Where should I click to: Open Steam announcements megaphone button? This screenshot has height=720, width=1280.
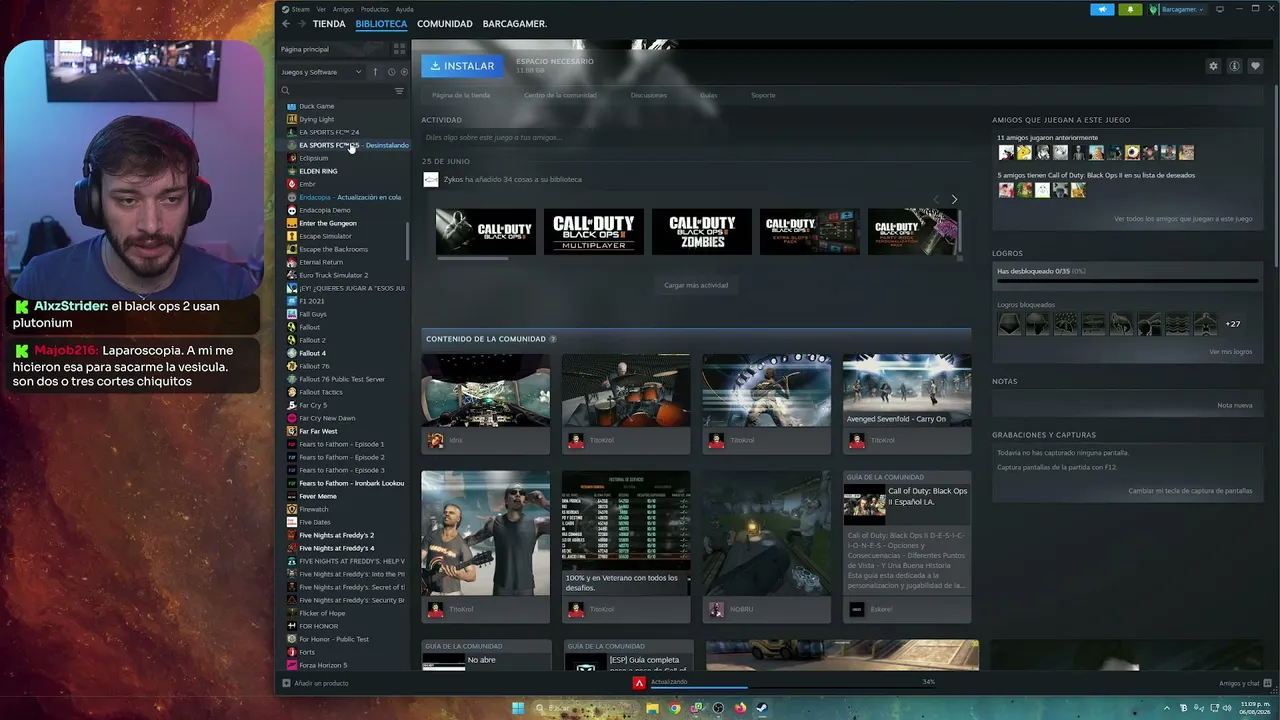[x=1102, y=9]
